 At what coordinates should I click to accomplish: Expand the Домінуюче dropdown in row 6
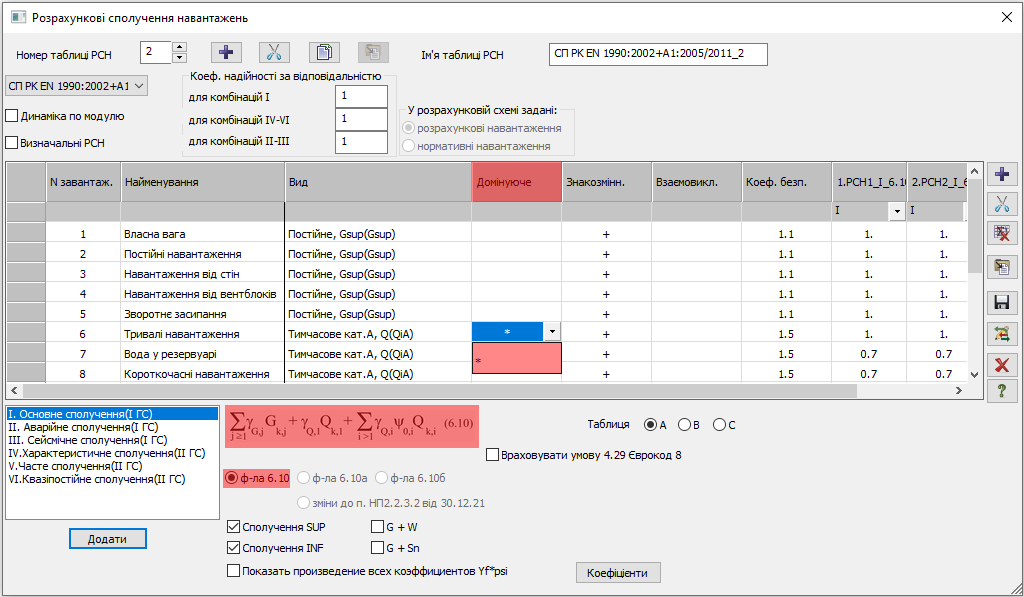[552, 332]
